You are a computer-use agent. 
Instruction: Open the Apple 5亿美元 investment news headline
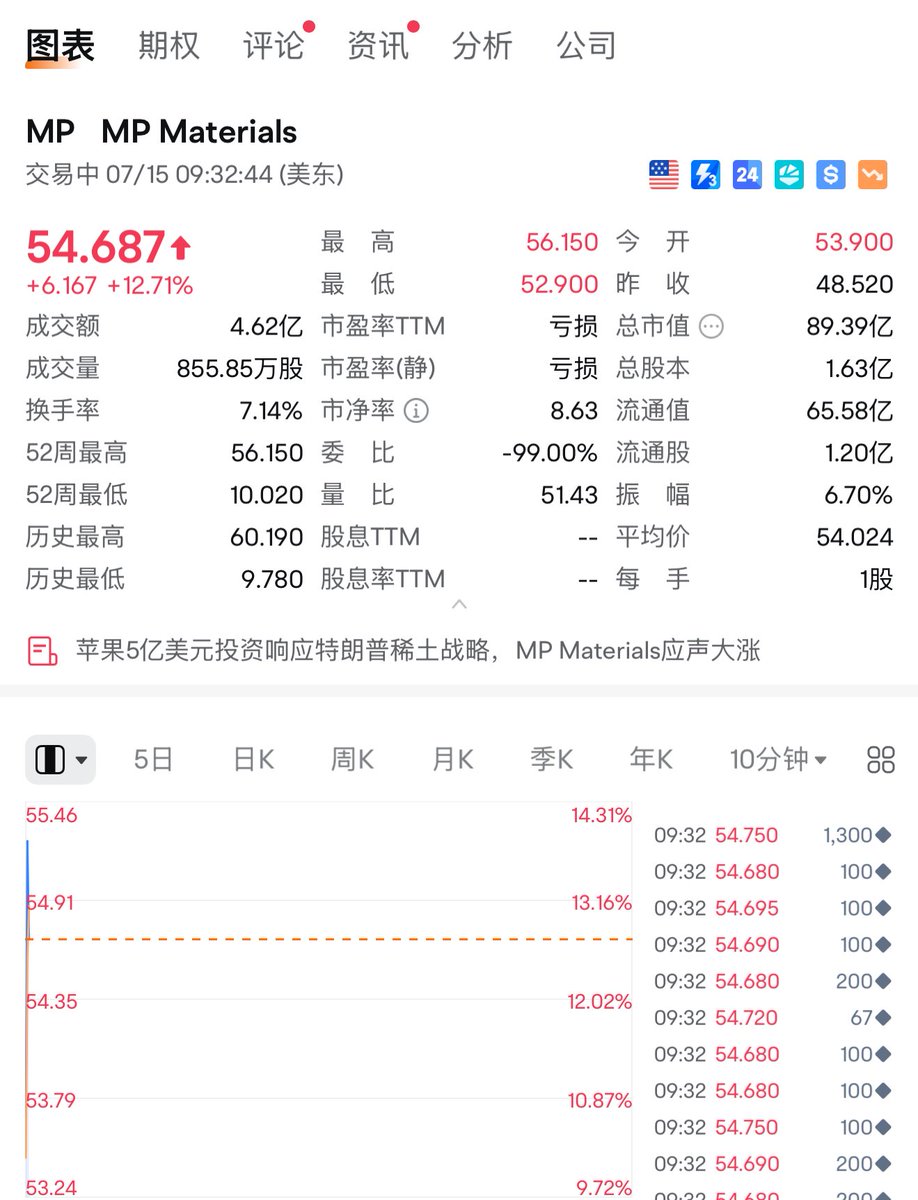(418, 651)
